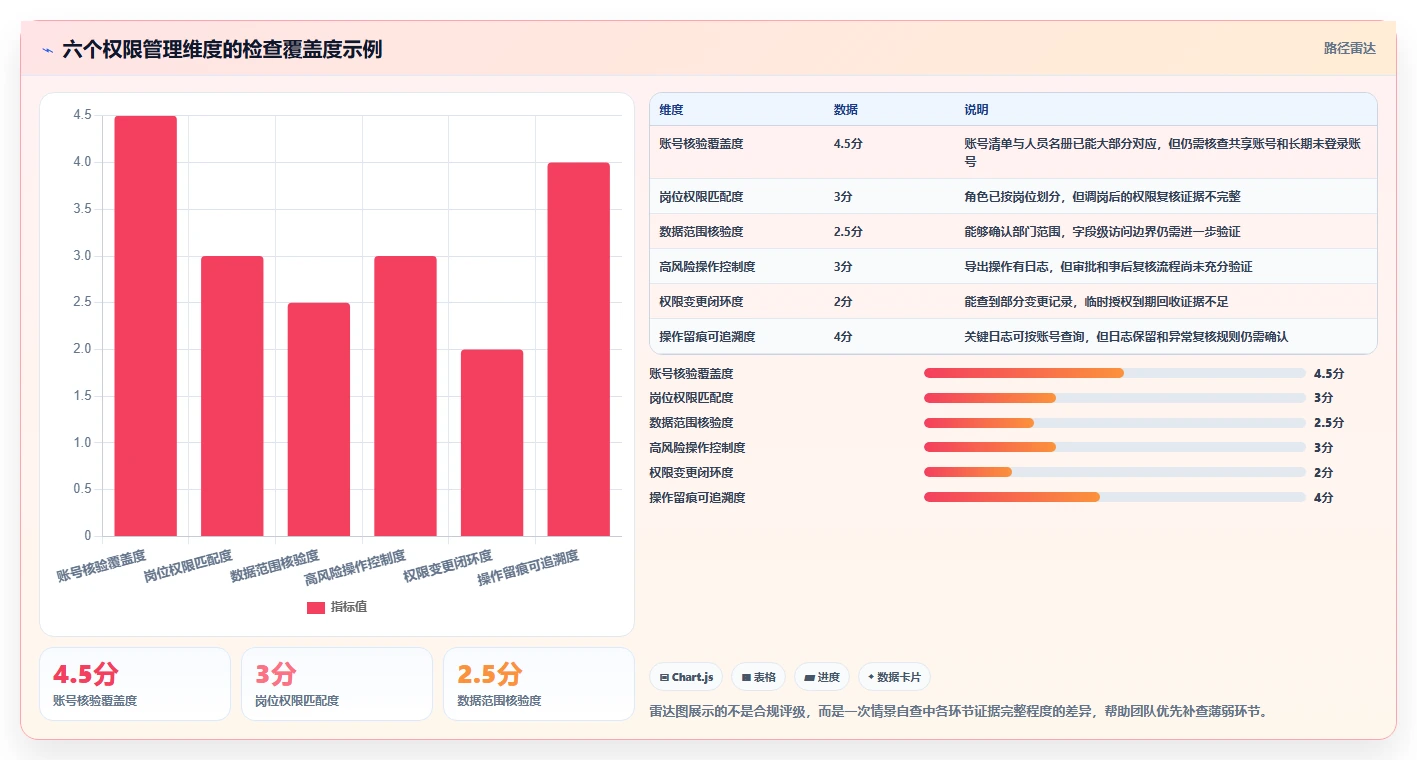Click the 维度 column header
The image size is (1417, 760).
(x=672, y=110)
